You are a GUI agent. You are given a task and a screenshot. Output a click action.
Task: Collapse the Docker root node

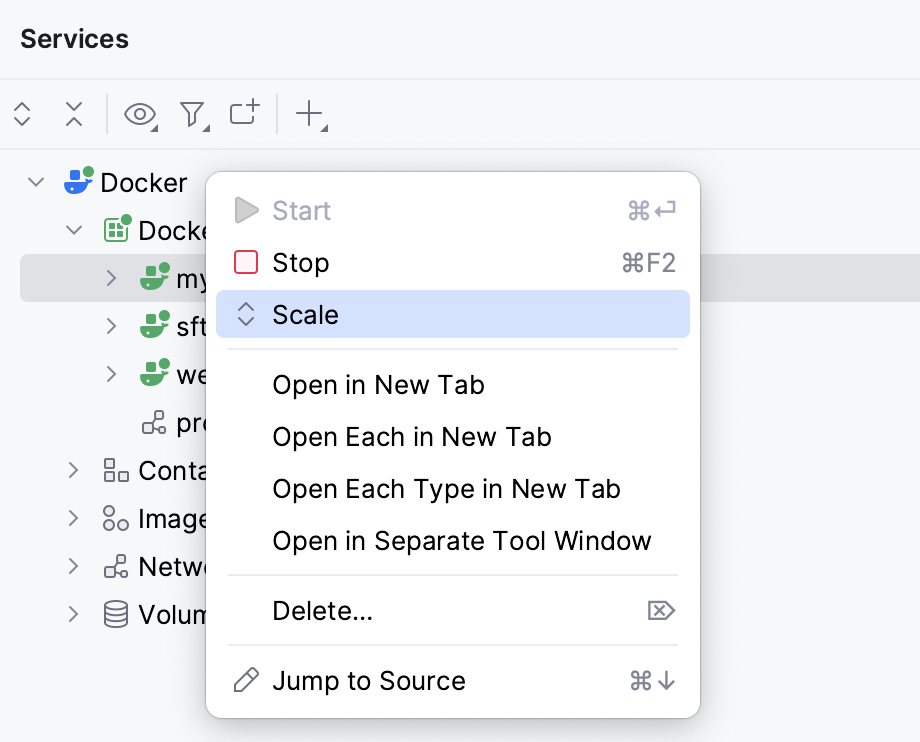click(x=36, y=182)
